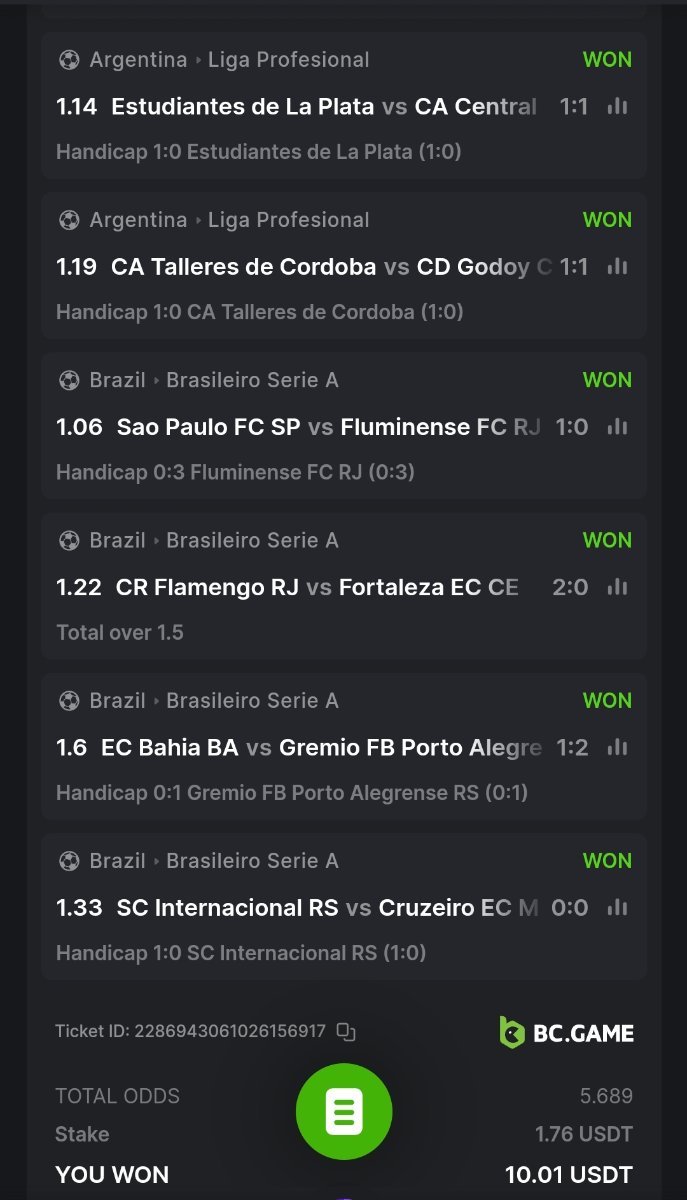Open stats icon for Internacional vs Cruzeiro

coord(618,907)
